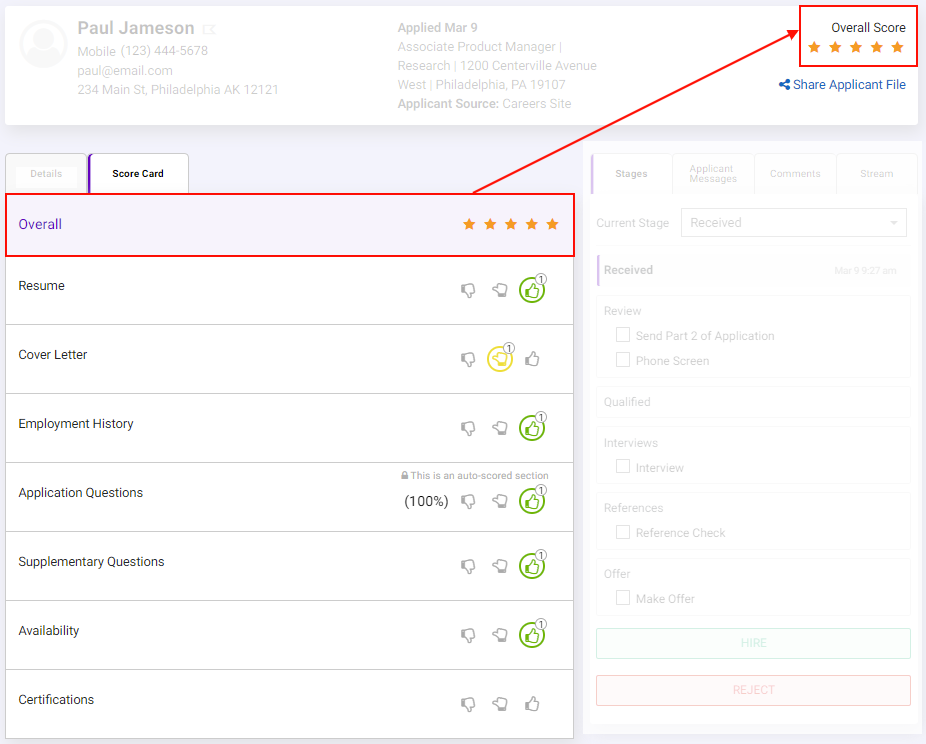Rate Supplementary Questions as neutral
926x744 pixels.
pyautogui.click(x=500, y=566)
